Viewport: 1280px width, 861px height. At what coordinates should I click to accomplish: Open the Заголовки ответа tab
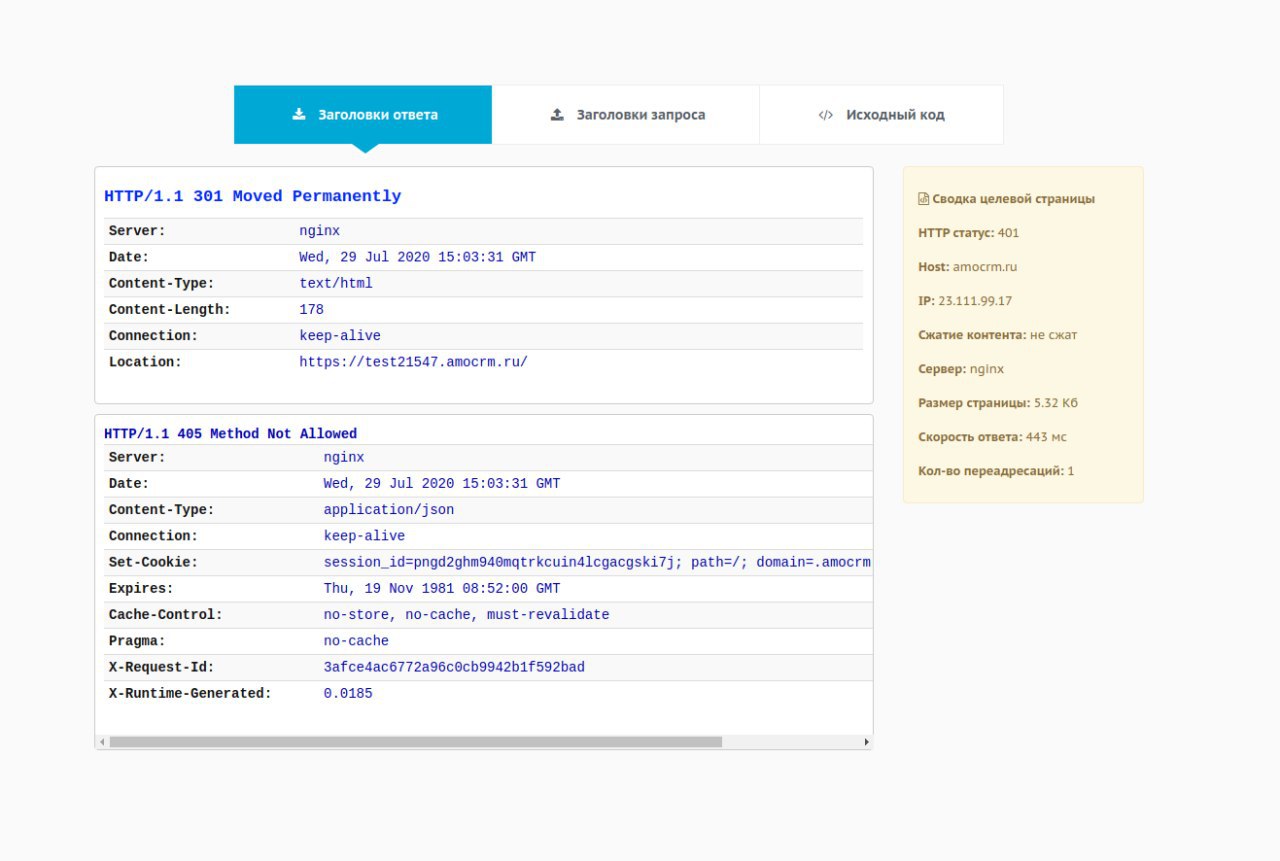[x=363, y=115]
